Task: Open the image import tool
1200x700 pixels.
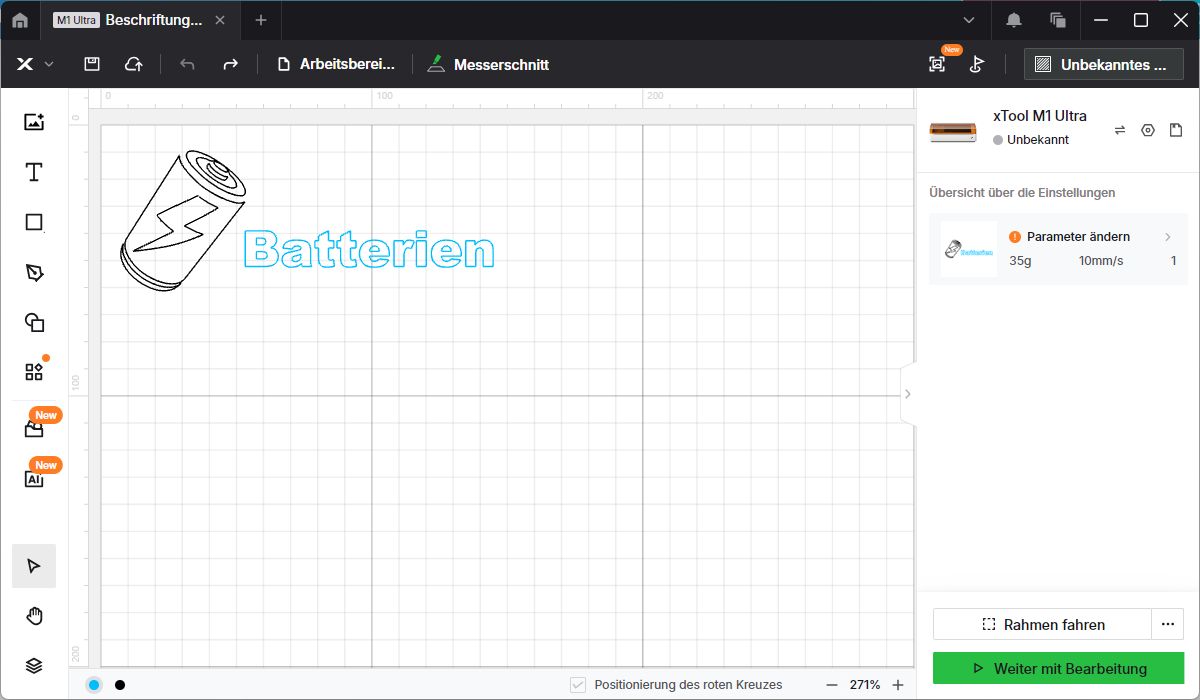Action: point(34,122)
